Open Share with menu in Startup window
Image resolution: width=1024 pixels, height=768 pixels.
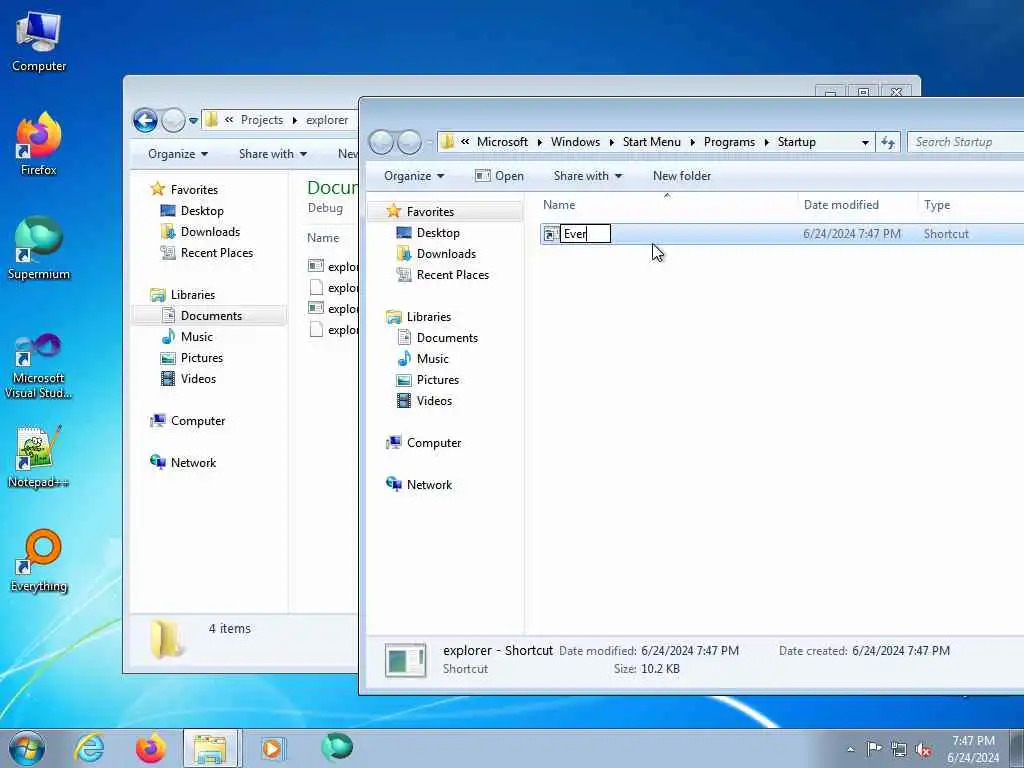pos(588,176)
